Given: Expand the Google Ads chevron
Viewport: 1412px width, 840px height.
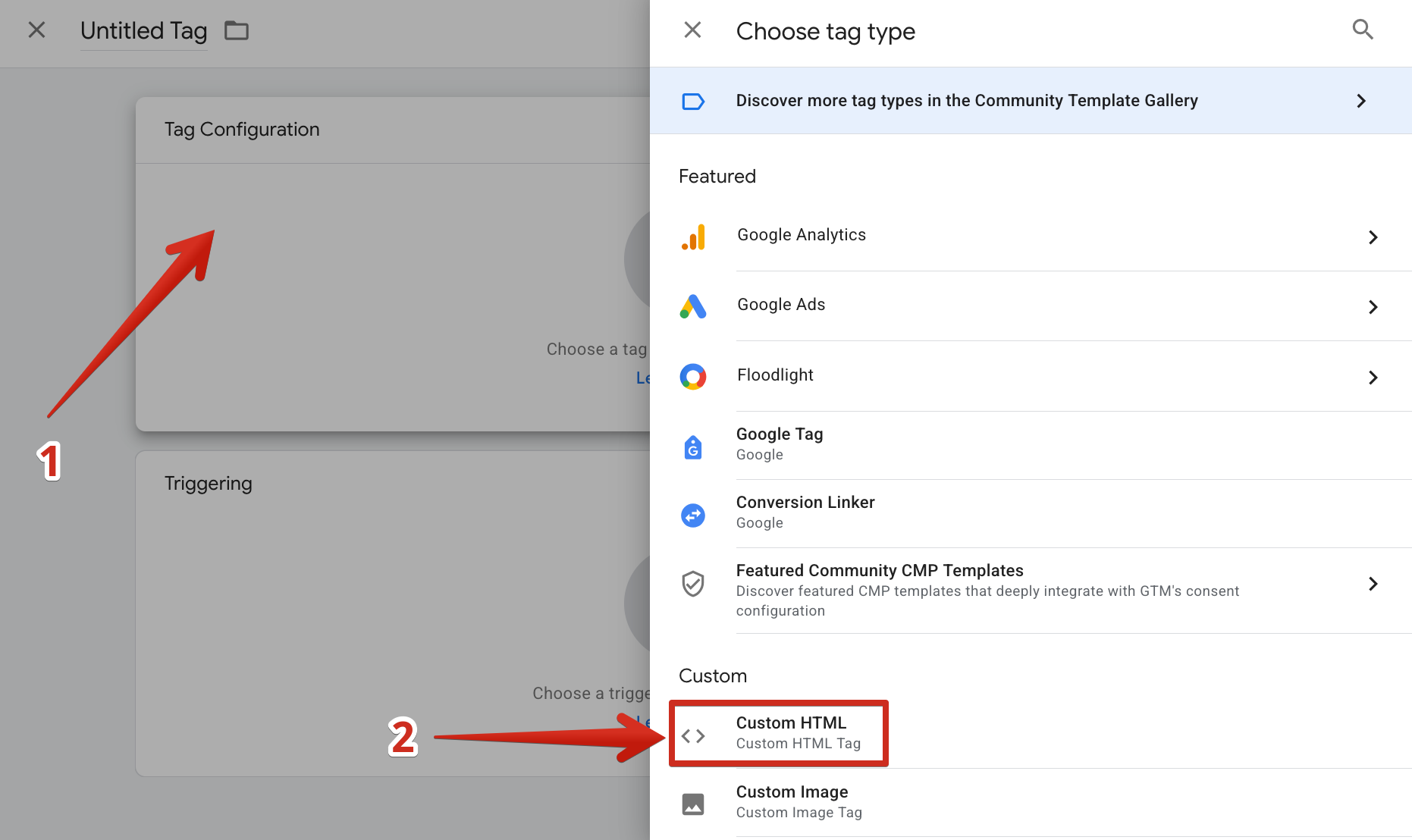Looking at the screenshot, I should pos(1373,307).
